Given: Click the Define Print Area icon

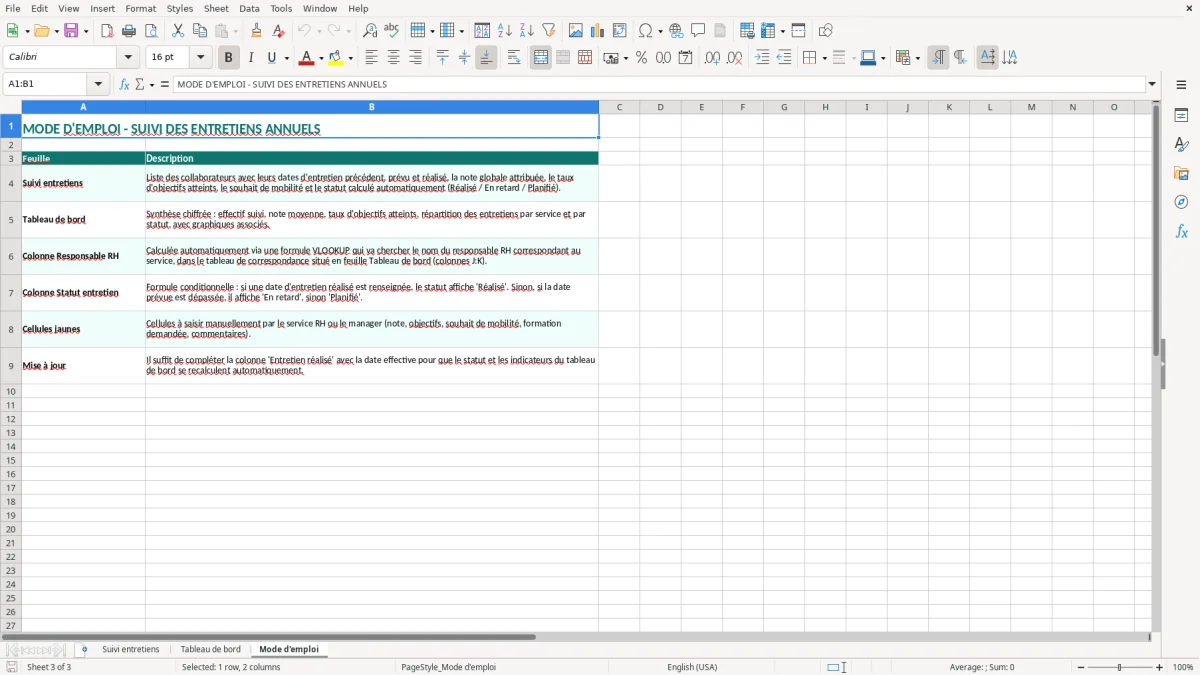Looking at the screenshot, I should (747, 31).
